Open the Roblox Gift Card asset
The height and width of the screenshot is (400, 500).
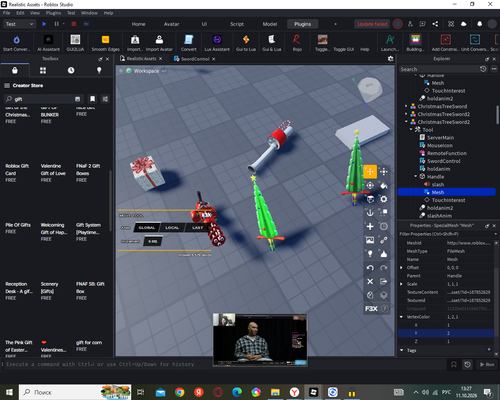[x=17, y=173]
